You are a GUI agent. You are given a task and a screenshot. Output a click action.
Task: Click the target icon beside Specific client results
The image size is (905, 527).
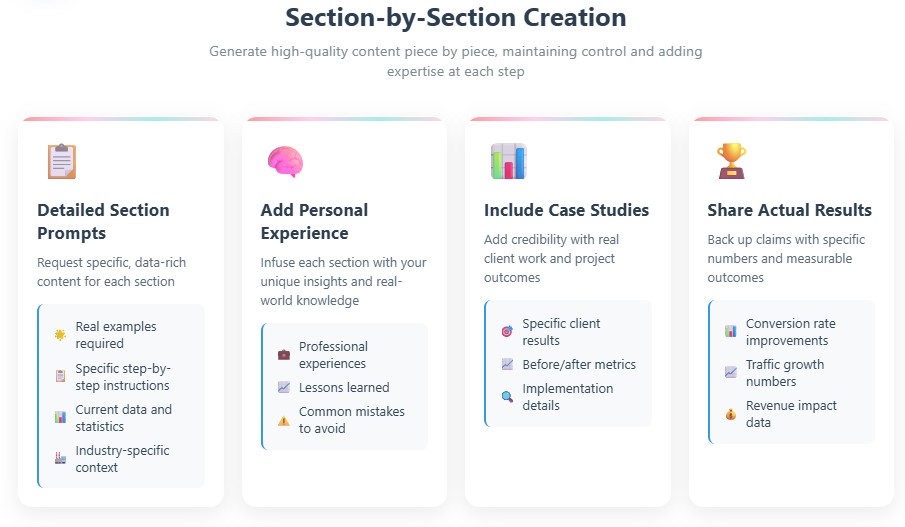tap(507, 331)
